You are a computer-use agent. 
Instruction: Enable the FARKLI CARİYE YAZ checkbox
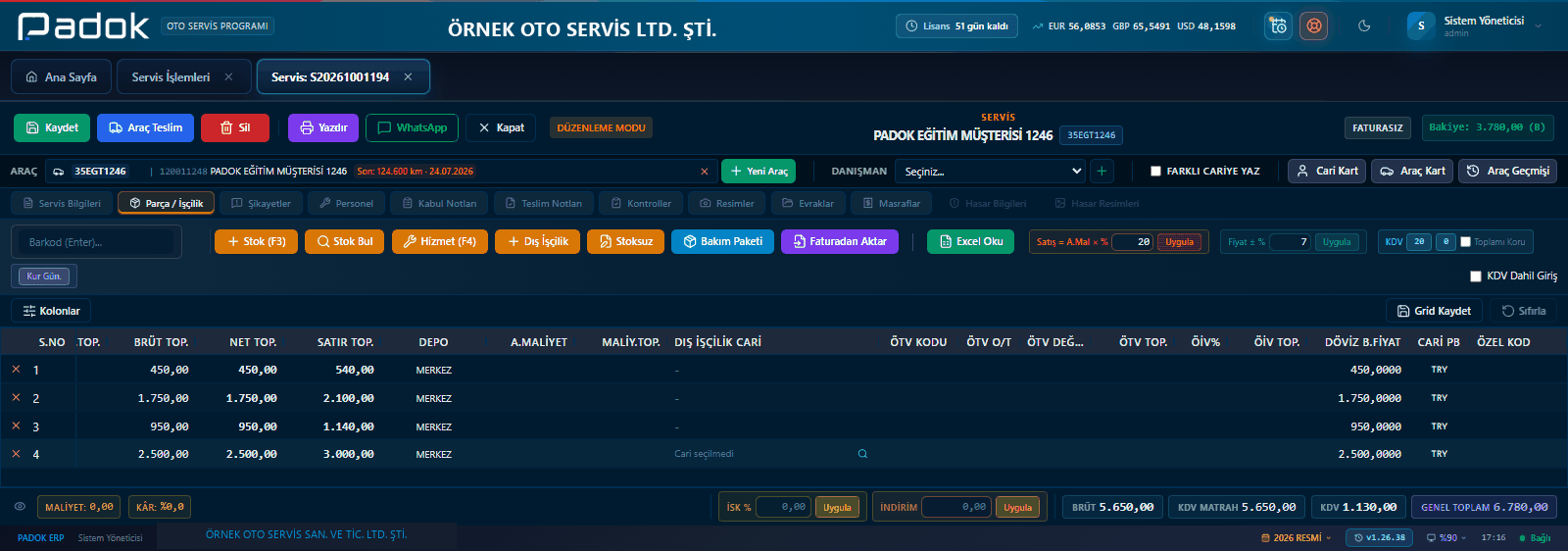(1155, 171)
